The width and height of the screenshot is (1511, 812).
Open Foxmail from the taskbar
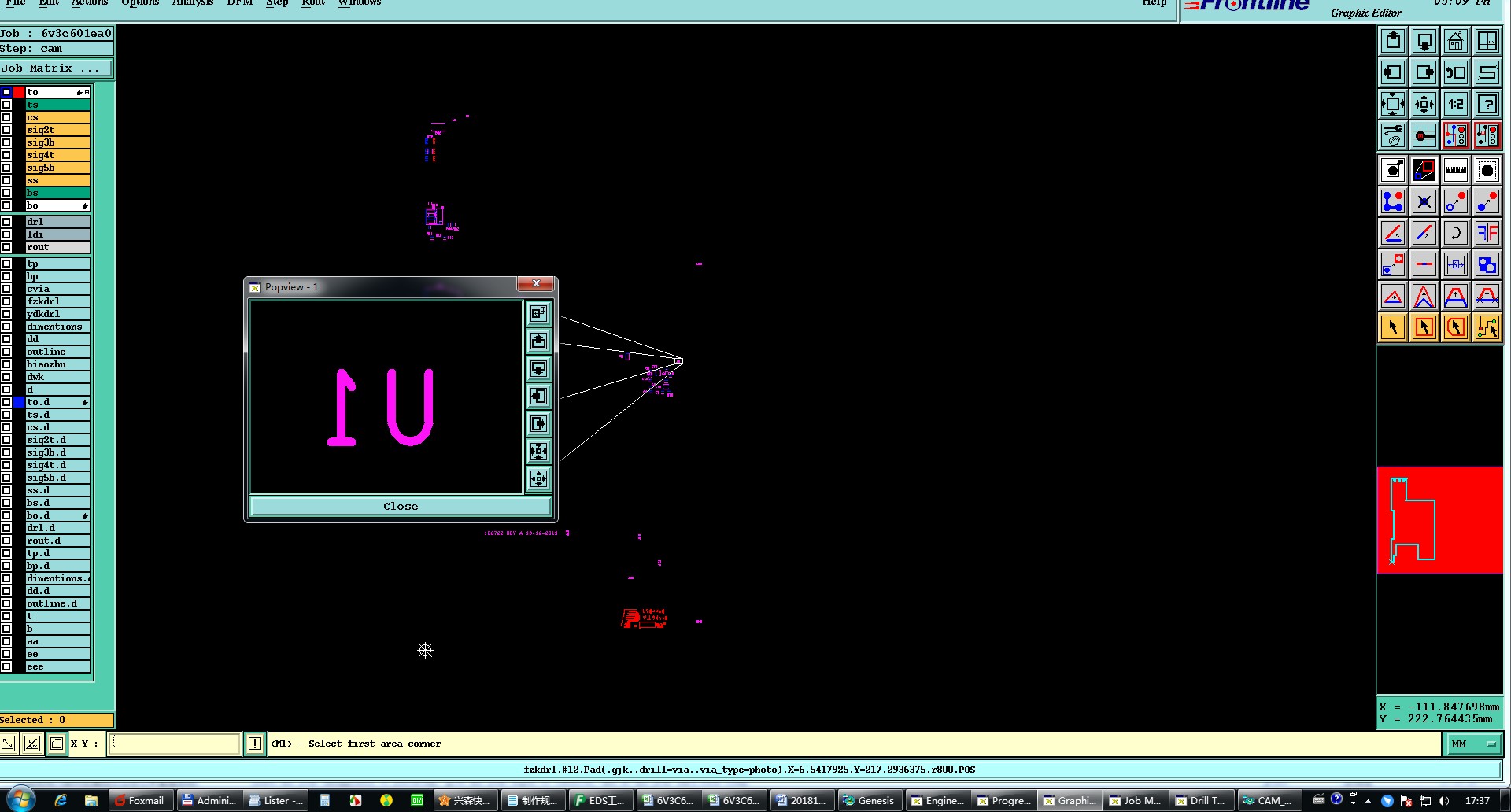pyautogui.click(x=140, y=800)
